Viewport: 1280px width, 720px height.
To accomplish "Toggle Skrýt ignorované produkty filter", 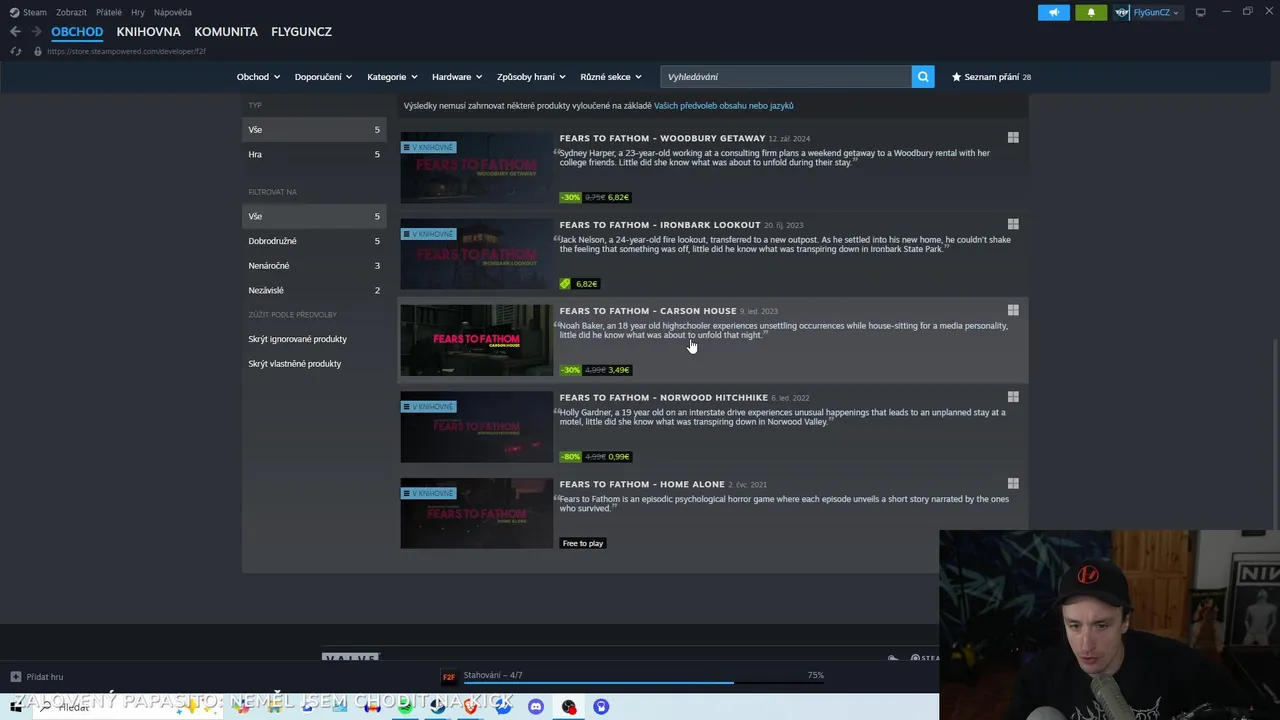I will [x=297, y=339].
